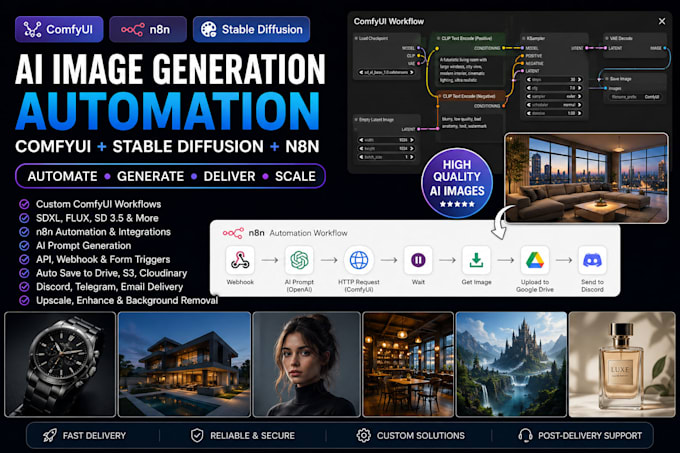Click the filename_prefix field in Save Image
Screen dimensions: 680x453
[x=636, y=97]
